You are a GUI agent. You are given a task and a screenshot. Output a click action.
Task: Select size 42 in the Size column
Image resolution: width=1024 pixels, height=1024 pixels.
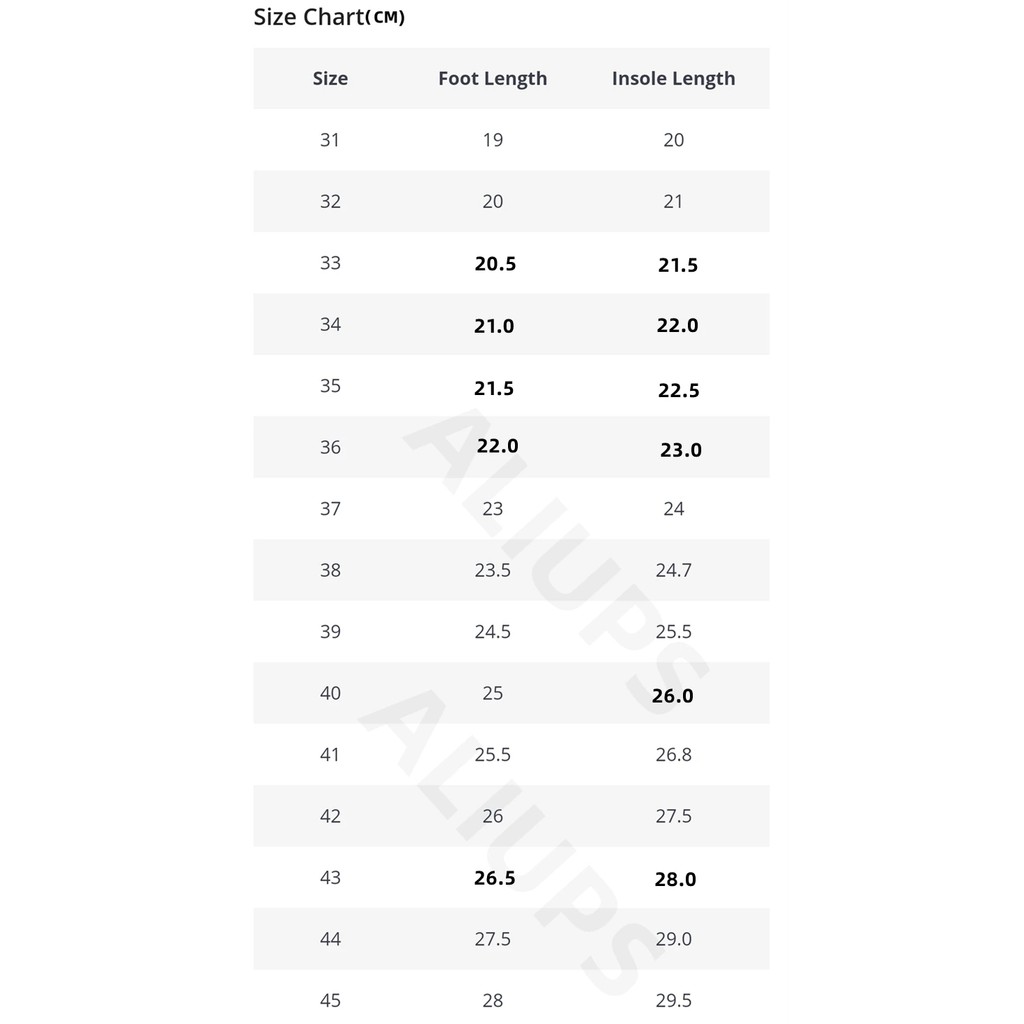pyautogui.click(x=330, y=816)
